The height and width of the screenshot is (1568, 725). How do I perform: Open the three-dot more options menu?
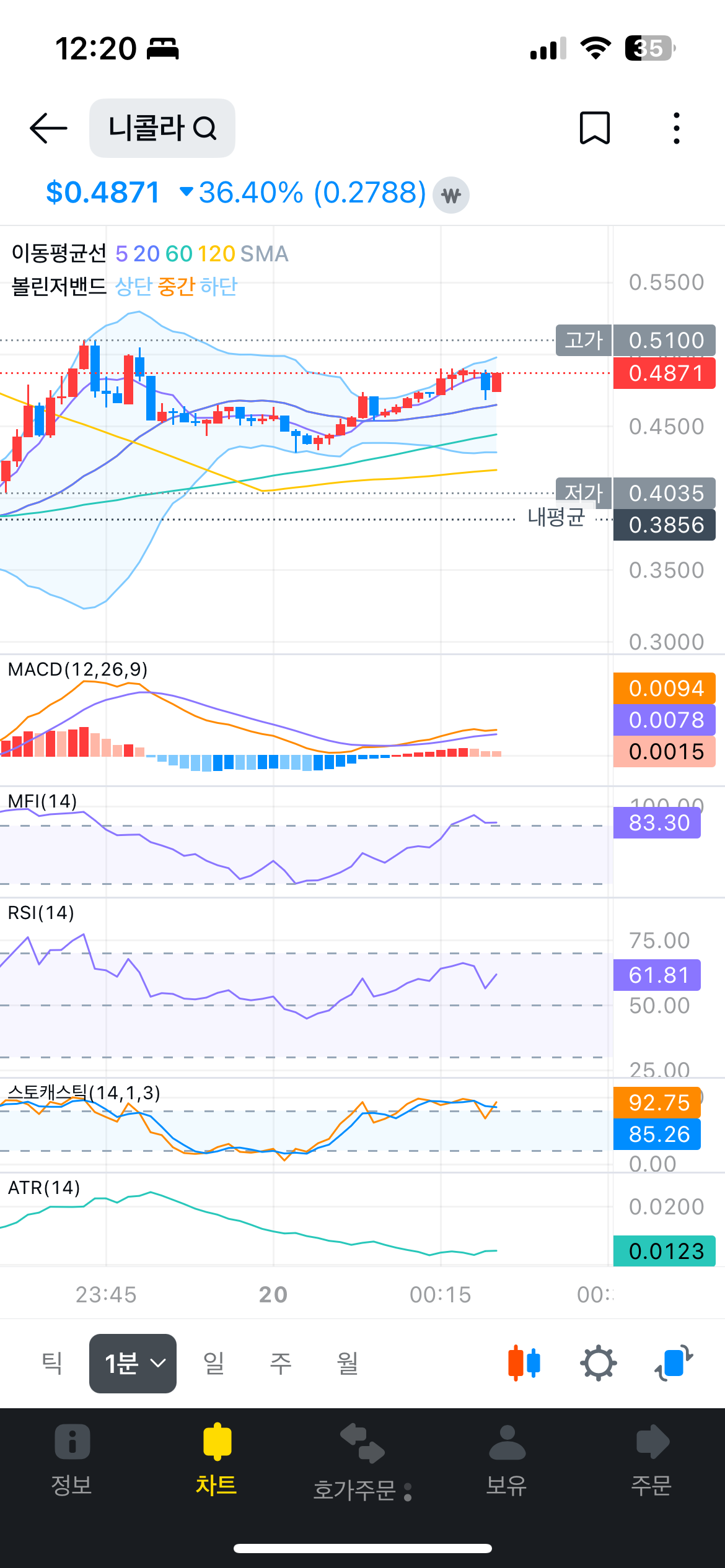point(677,128)
